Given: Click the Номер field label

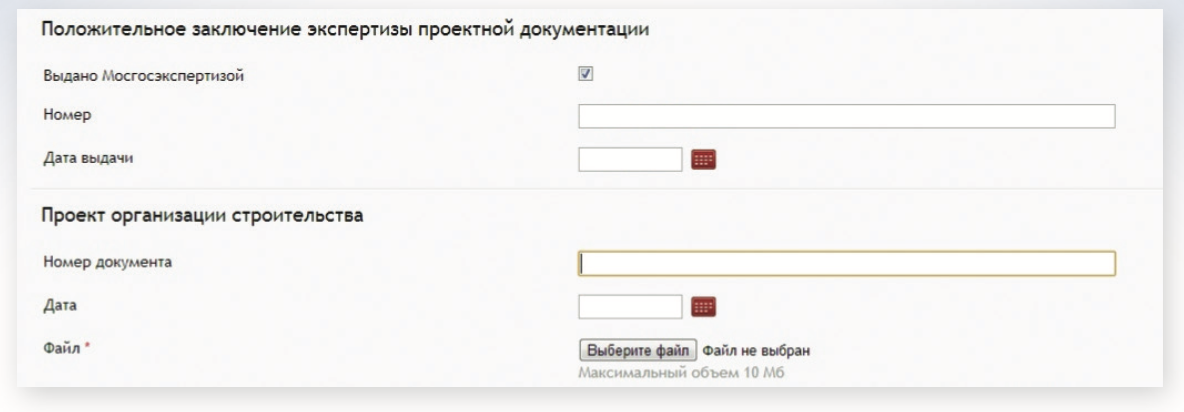Looking at the screenshot, I should point(67,115).
